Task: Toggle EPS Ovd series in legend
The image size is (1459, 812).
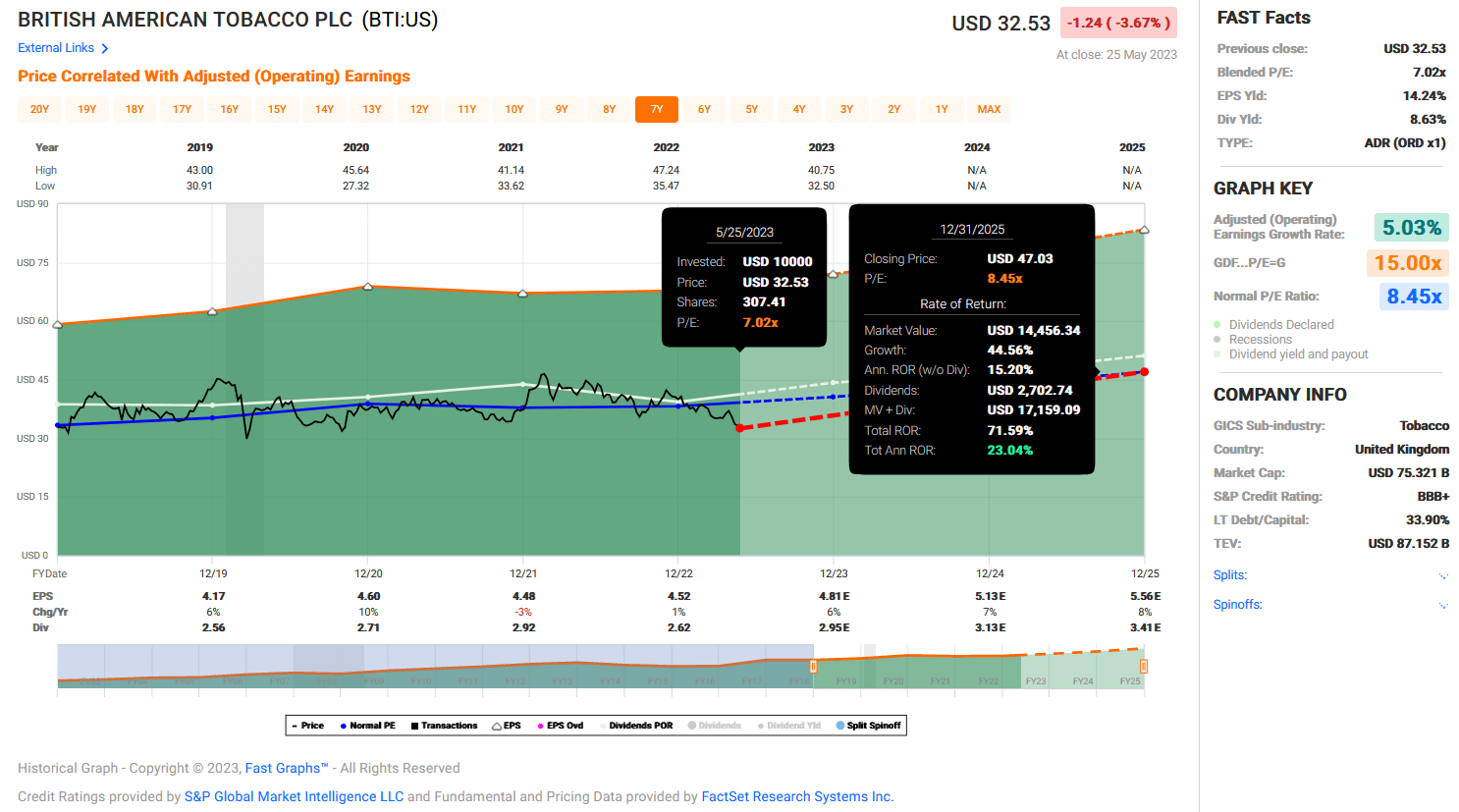Action: click(561, 726)
